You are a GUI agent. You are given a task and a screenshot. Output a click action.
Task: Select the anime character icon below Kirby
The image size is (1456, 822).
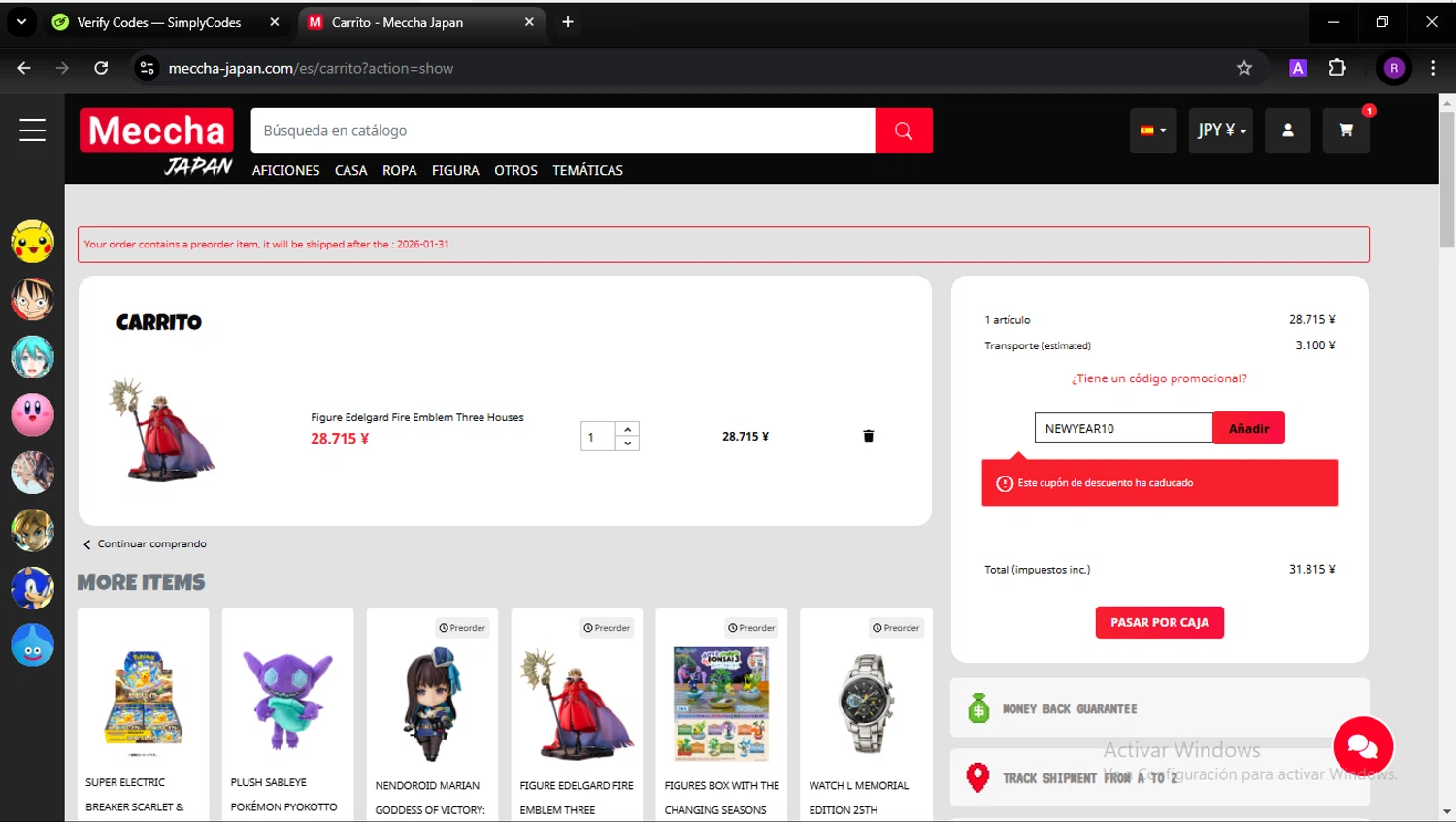click(32, 473)
